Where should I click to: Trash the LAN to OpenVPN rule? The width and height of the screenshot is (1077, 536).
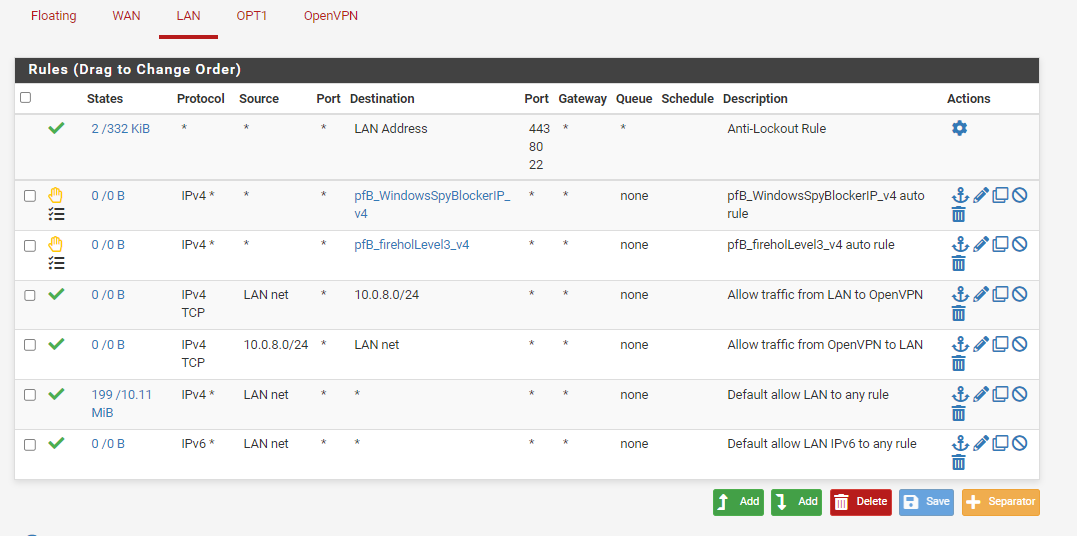959,314
